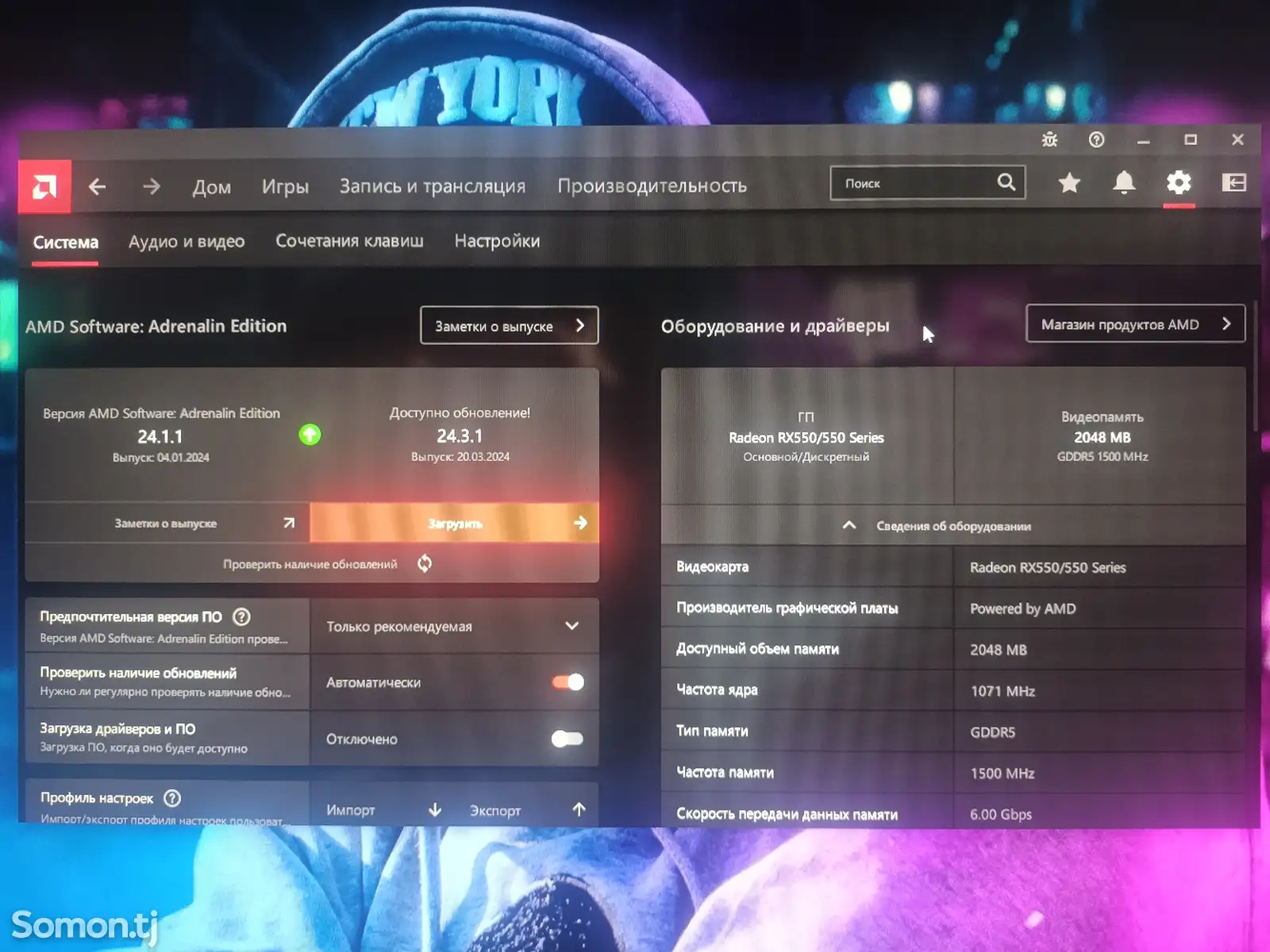This screenshot has width=1270, height=952.
Task: Click the refresh icon for update check
Action: tap(425, 563)
